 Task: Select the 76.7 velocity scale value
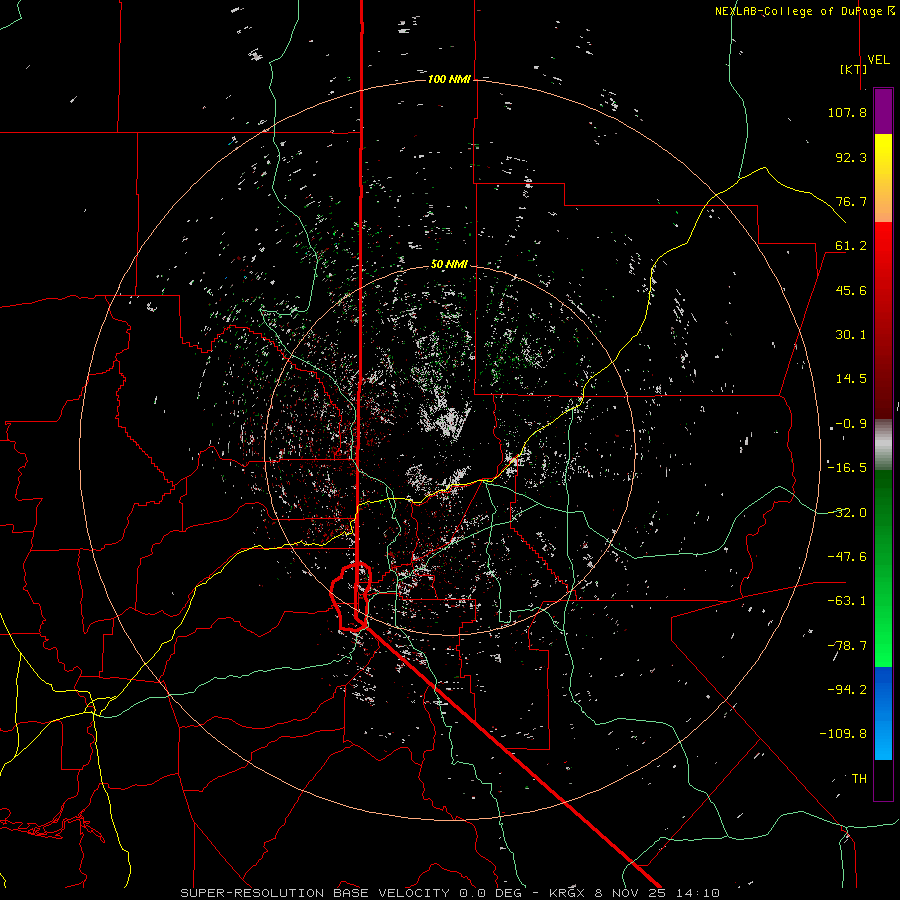(851, 201)
